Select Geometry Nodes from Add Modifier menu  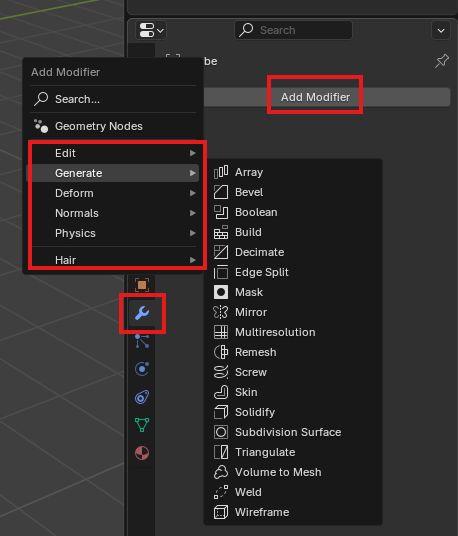[x=113, y=126]
